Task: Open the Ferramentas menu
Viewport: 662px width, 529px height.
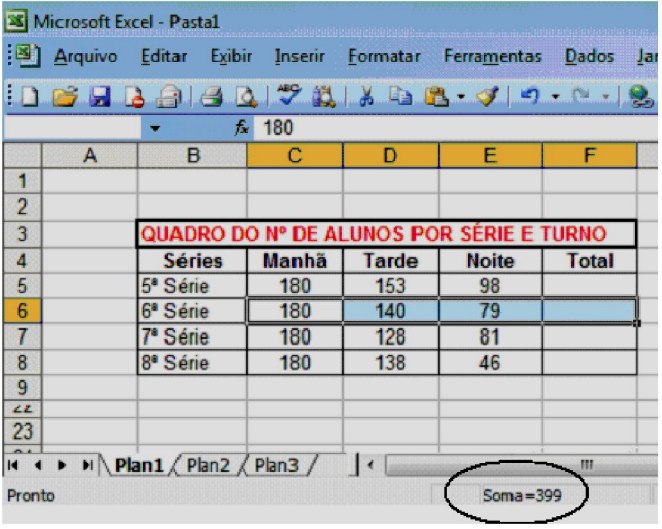Action: (493, 56)
